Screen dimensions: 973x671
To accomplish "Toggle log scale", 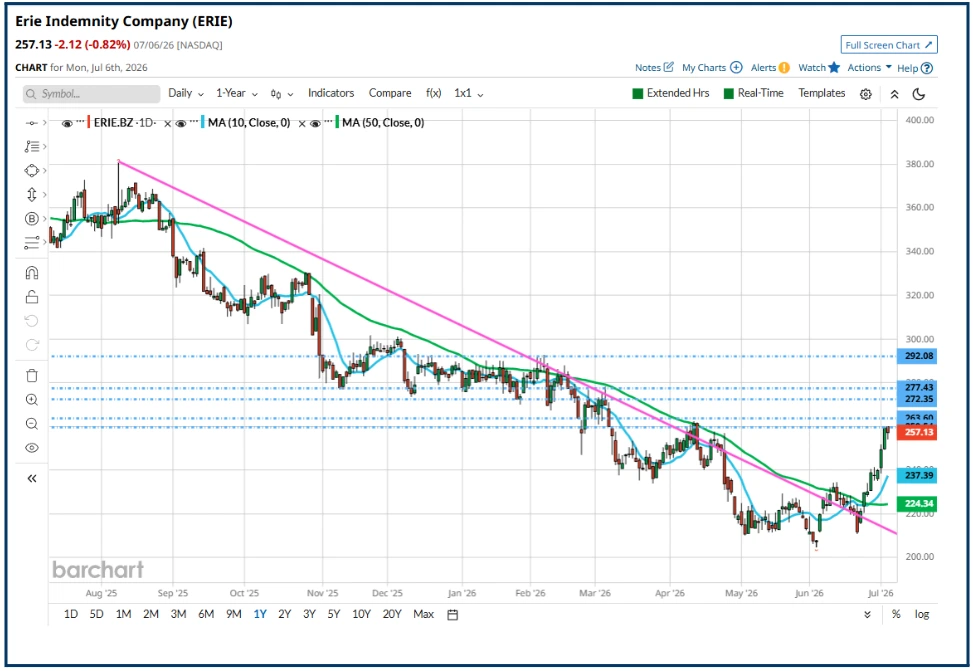I will pyautogui.click(x=921, y=615).
